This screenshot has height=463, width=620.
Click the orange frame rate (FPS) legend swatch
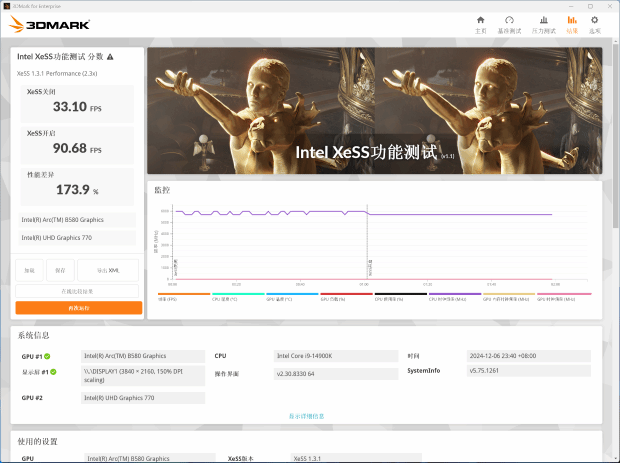(x=184, y=294)
